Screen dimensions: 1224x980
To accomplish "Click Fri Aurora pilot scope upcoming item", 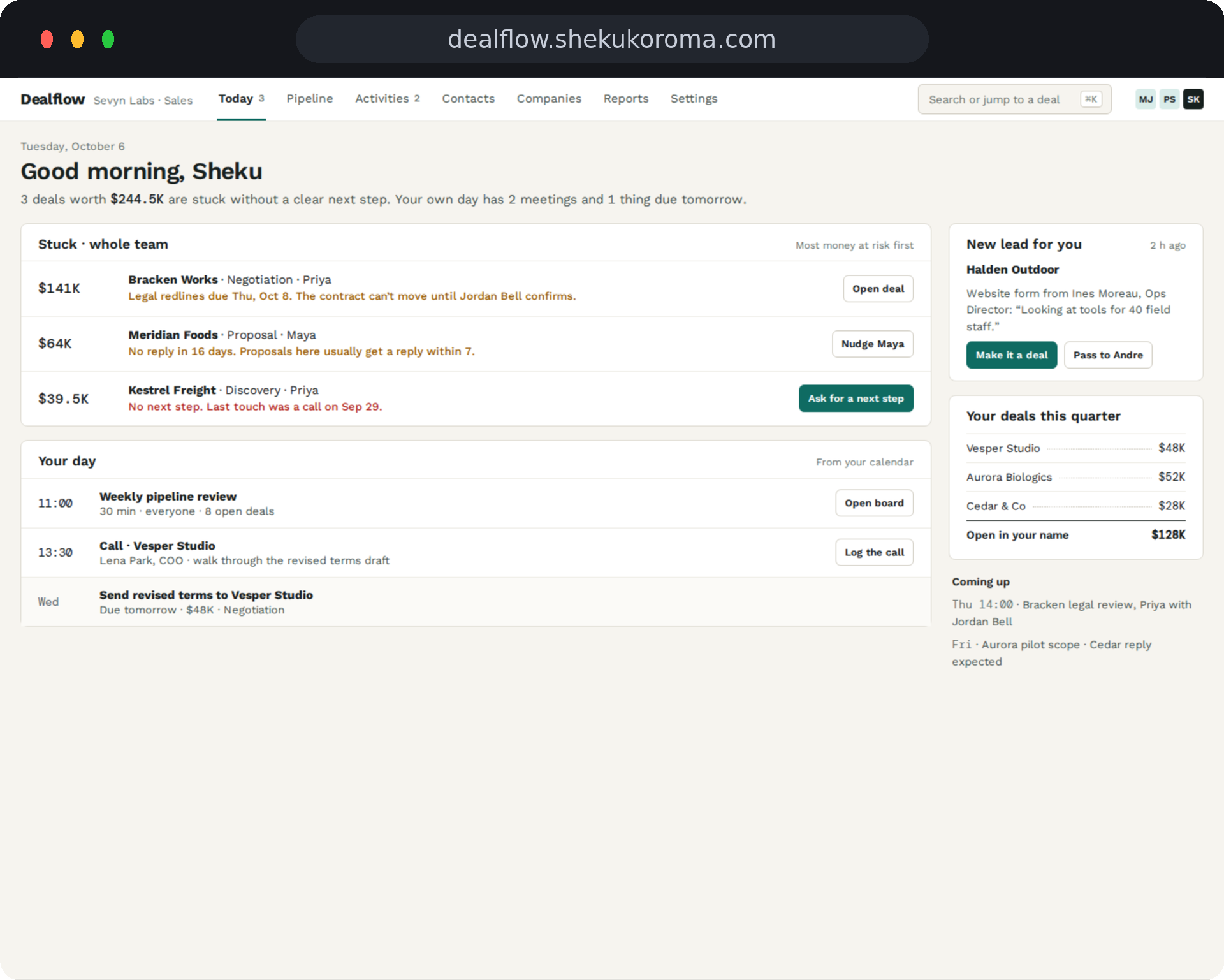I will click(1052, 653).
